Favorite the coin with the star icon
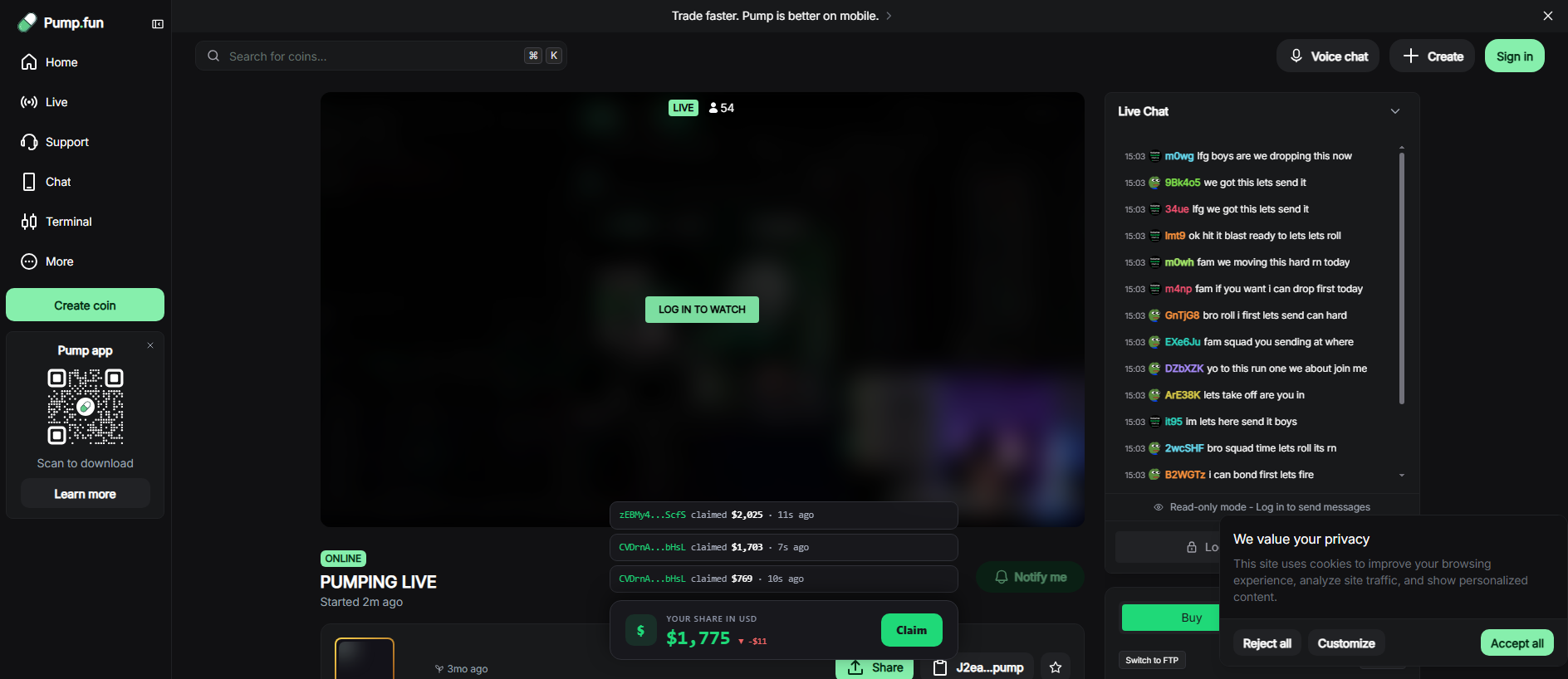Viewport: 1568px width, 679px height. click(x=1056, y=667)
